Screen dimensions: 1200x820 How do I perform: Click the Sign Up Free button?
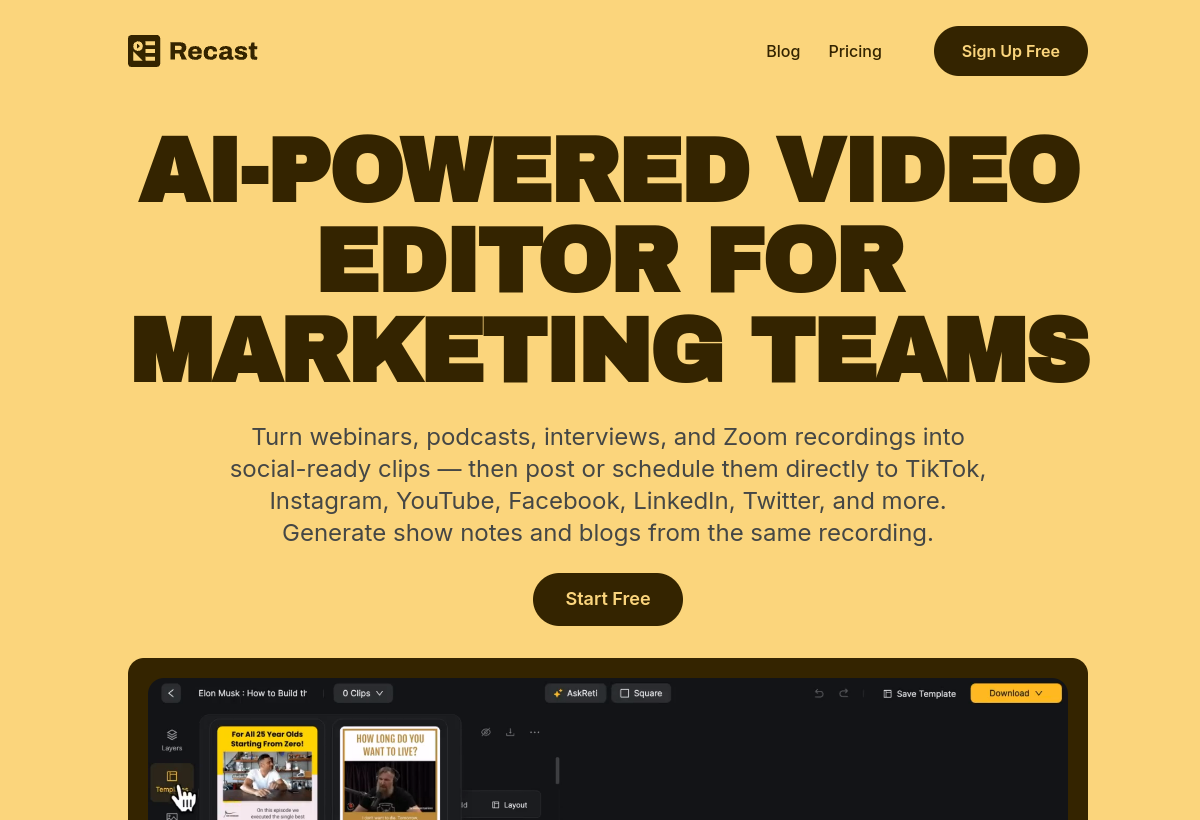[1011, 51]
